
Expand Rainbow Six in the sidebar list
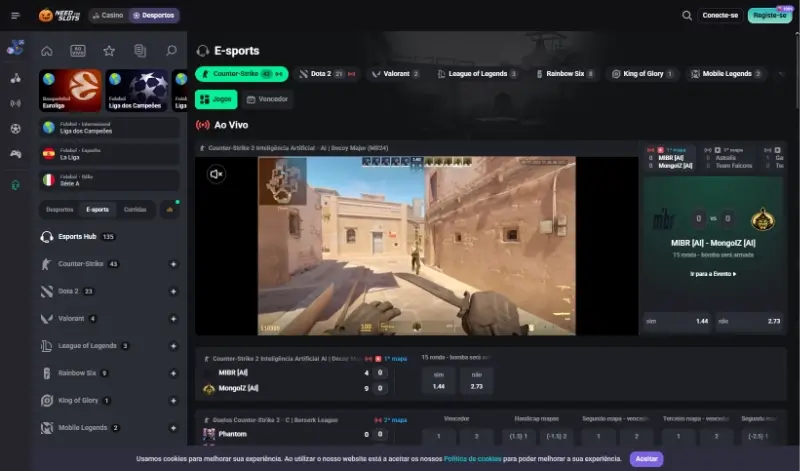point(173,374)
